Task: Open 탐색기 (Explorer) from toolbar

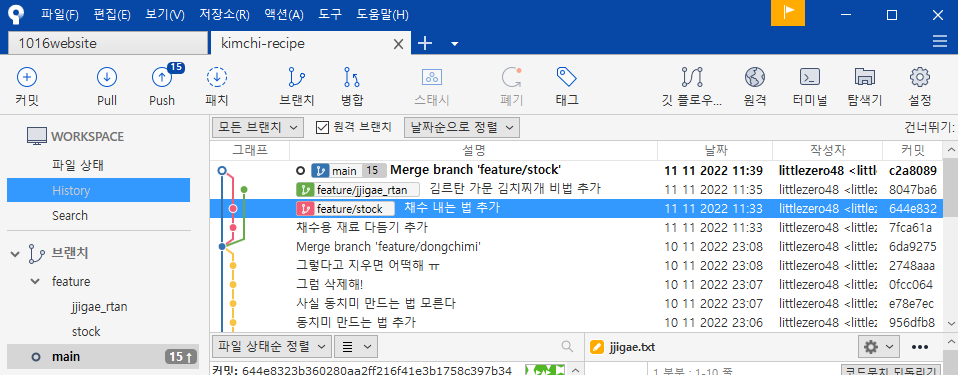Action: pos(865,78)
